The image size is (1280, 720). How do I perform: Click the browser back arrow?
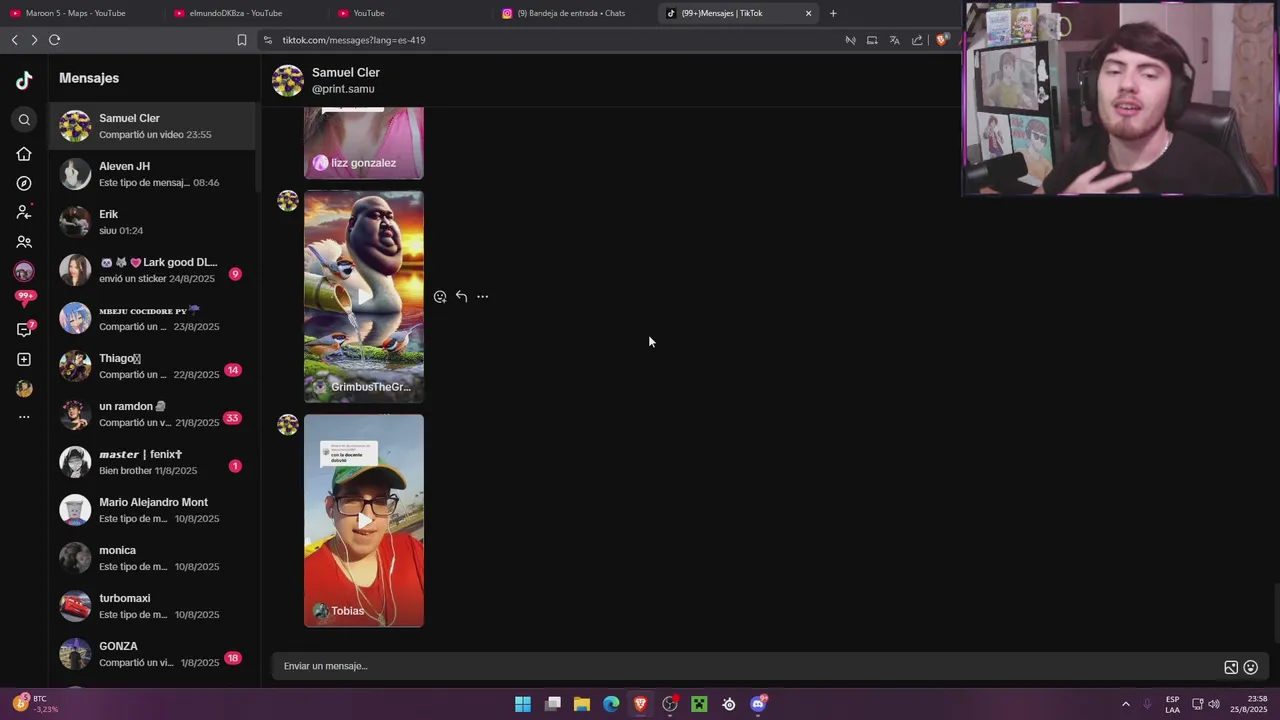[14, 40]
